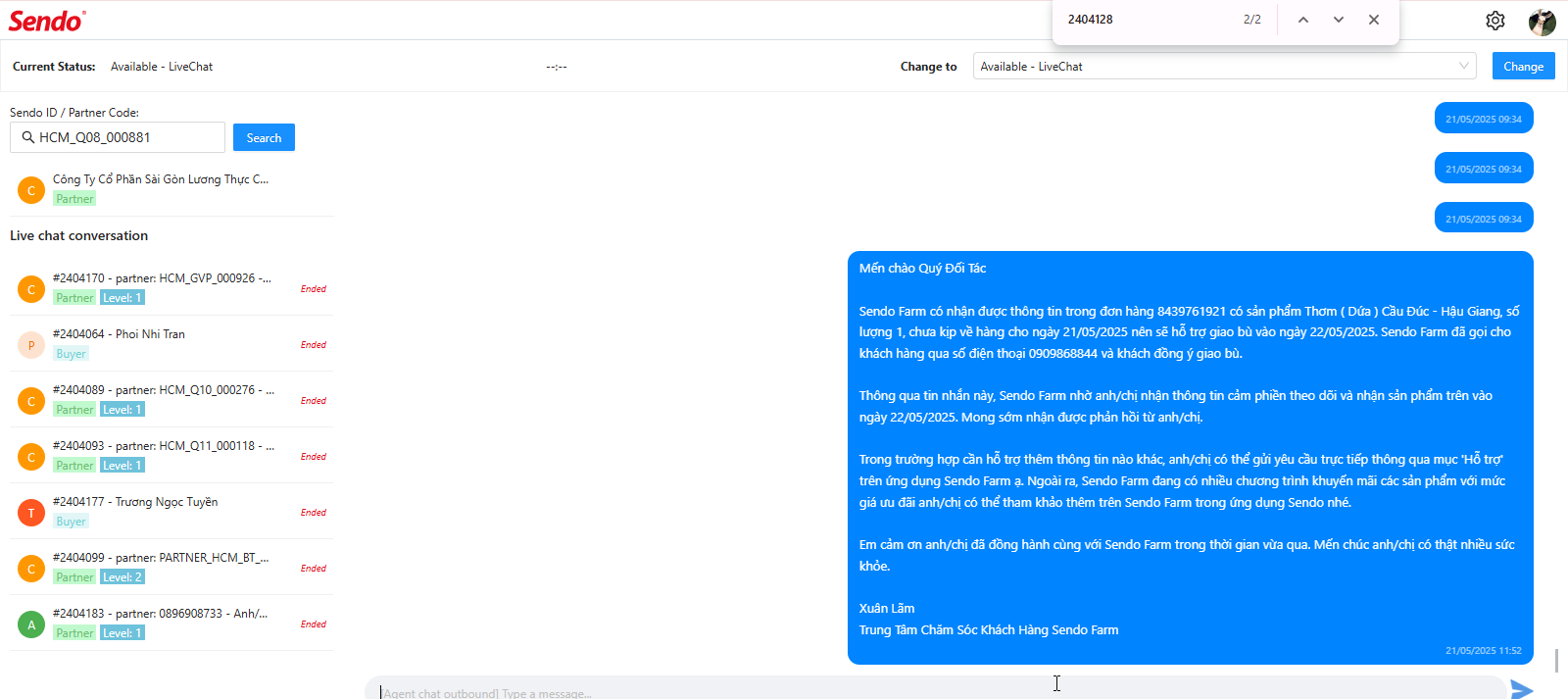Click the Sendo logo
The image size is (1568, 699).
(x=47, y=21)
